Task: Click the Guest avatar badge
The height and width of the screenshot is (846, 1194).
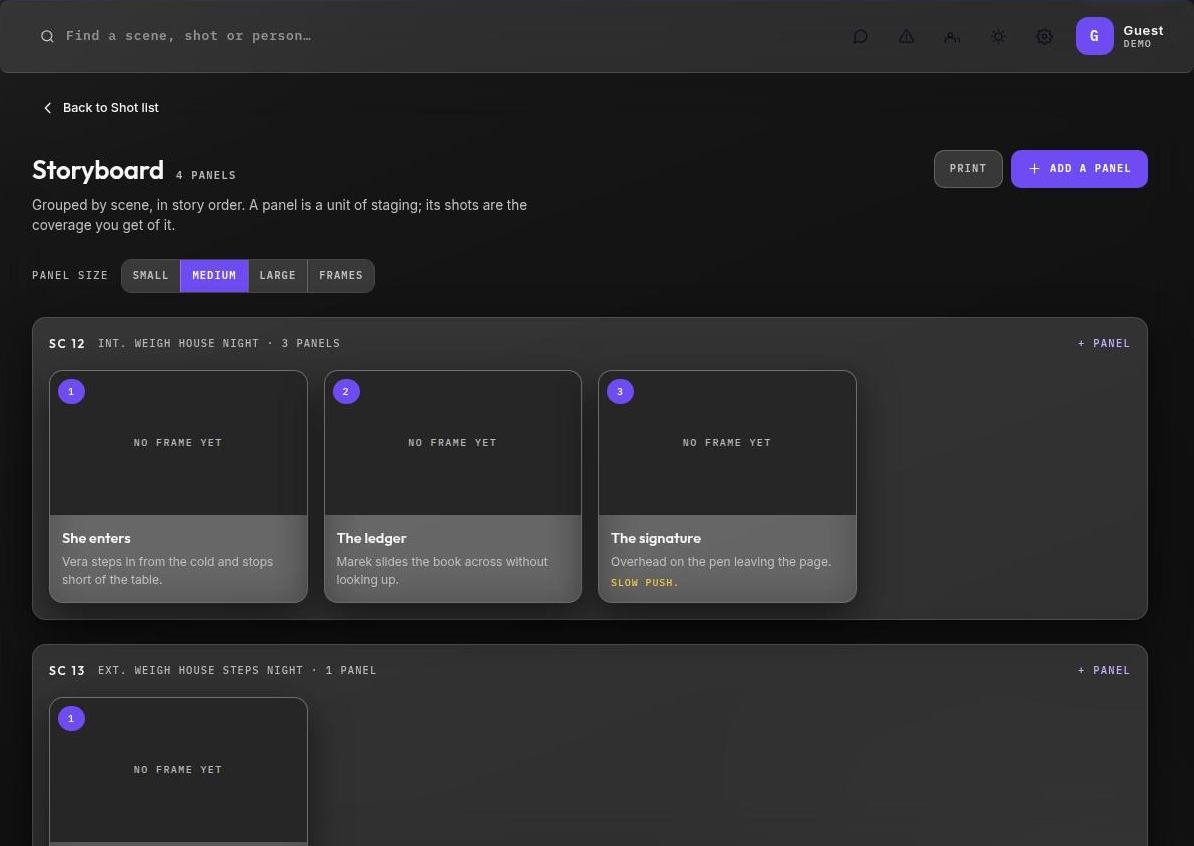Action: point(1094,36)
